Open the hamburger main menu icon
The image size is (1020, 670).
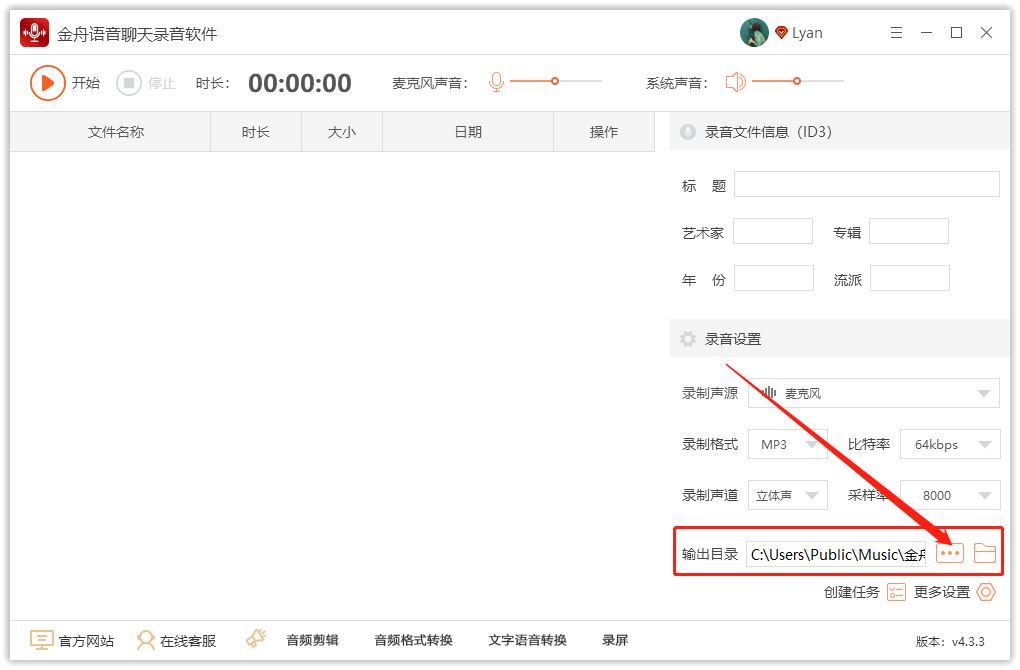[896, 33]
